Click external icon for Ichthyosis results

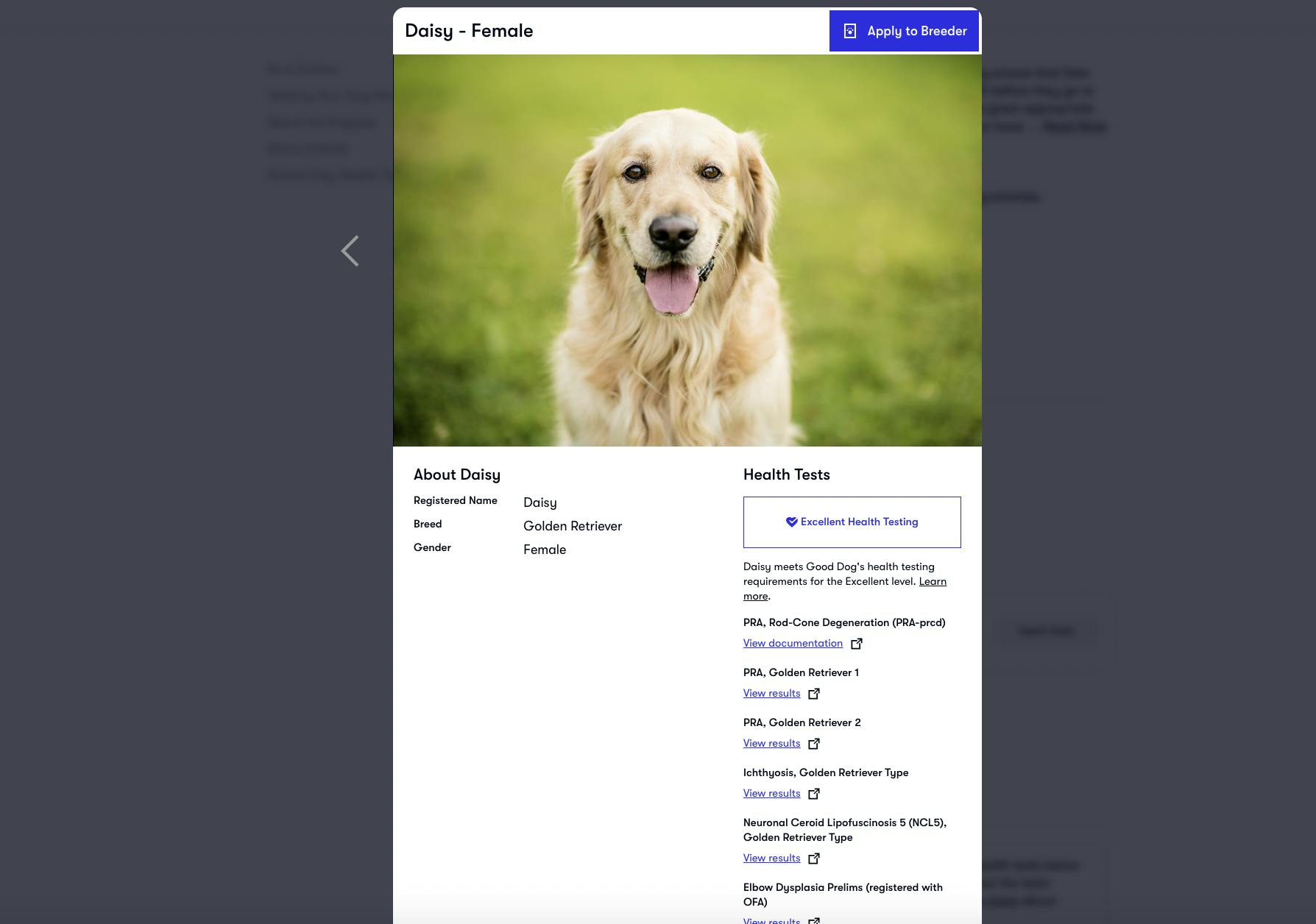click(x=814, y=794)
